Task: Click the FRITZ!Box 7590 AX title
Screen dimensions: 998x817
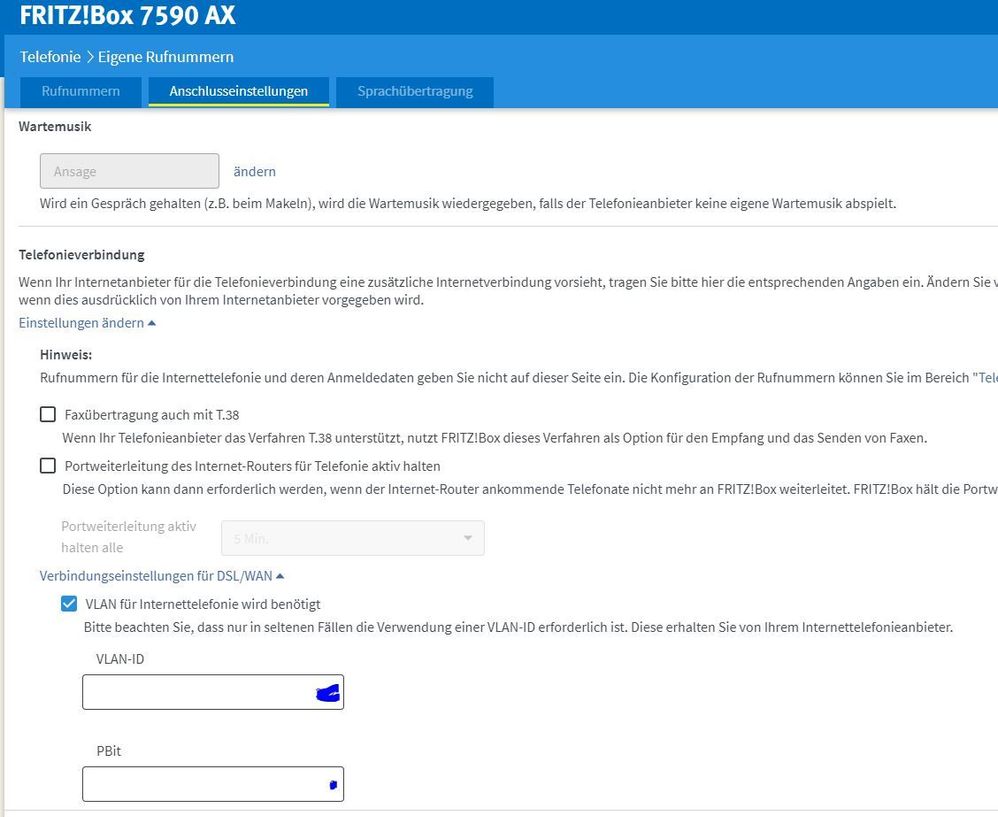Action: tap(127, 15)
